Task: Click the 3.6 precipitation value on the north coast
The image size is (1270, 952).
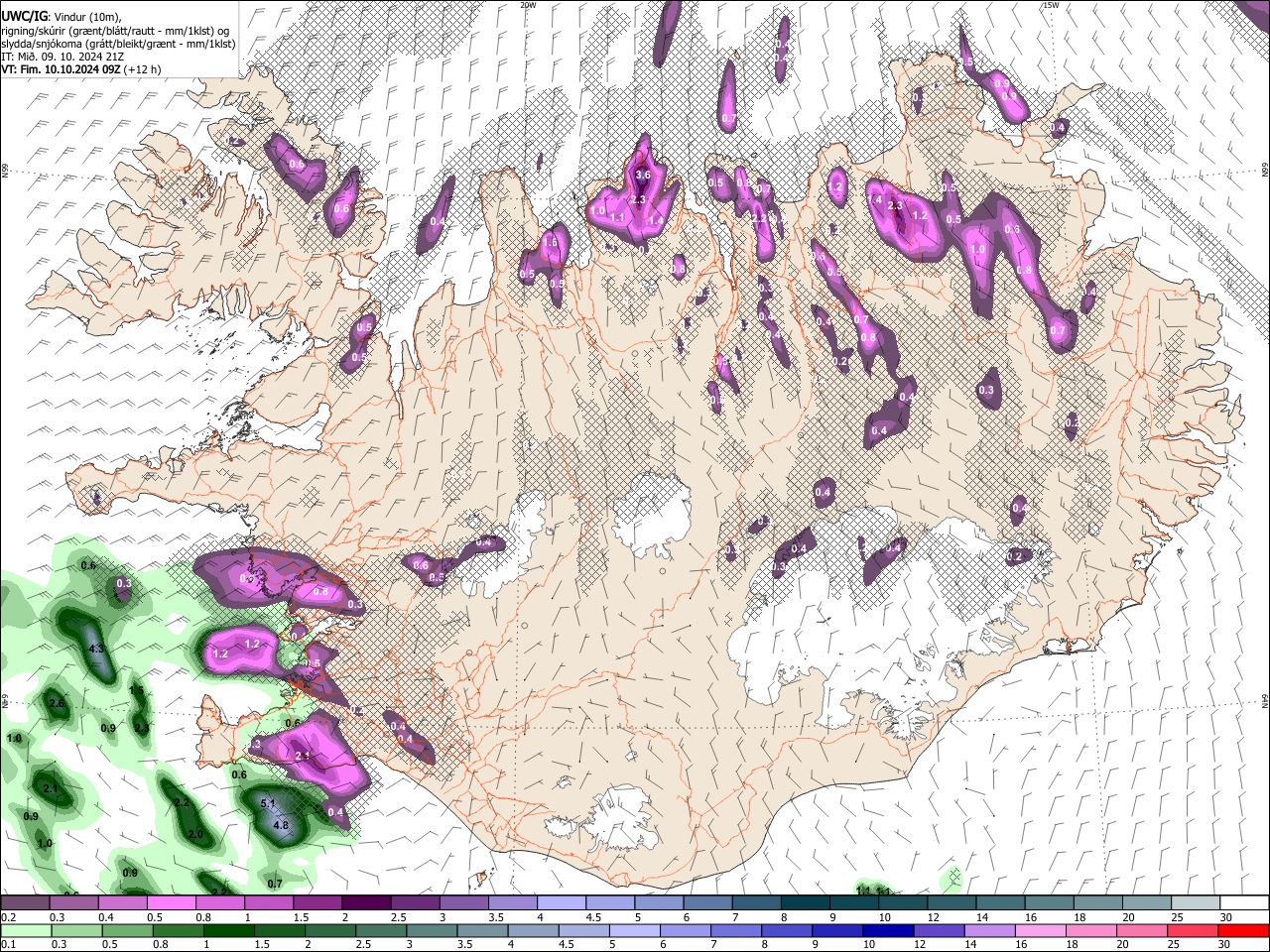Action: [642, 175]
